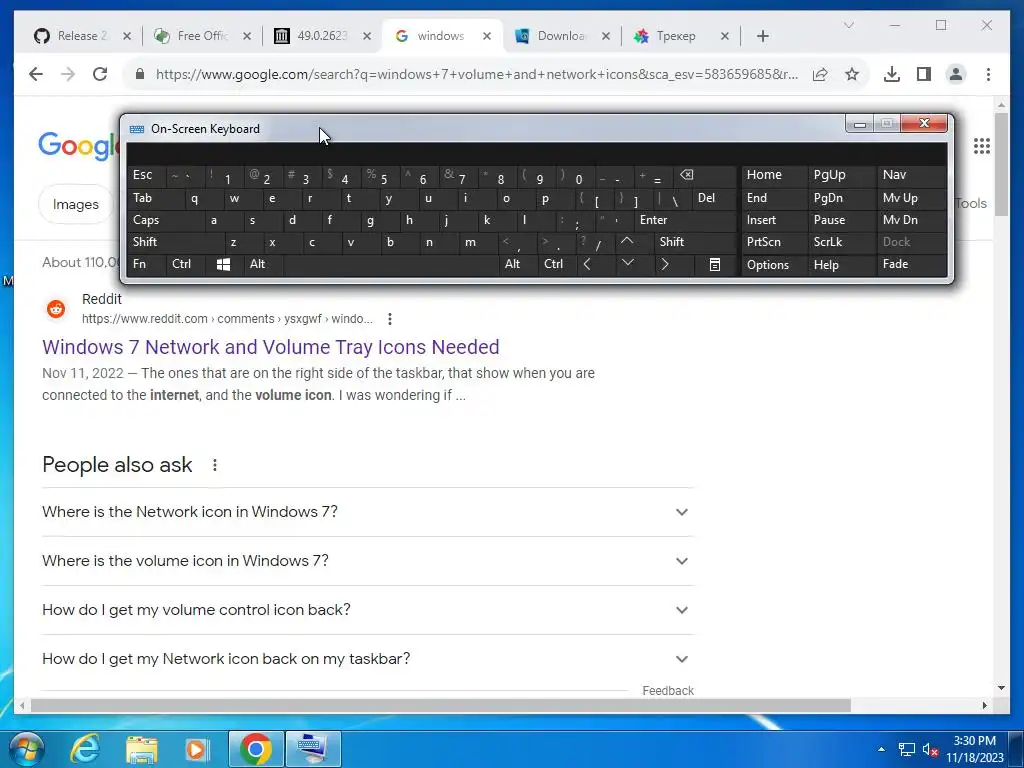The image size is (1024, 768).
Task: Show hidden tray icons arrow
Action: pos(882,749)
